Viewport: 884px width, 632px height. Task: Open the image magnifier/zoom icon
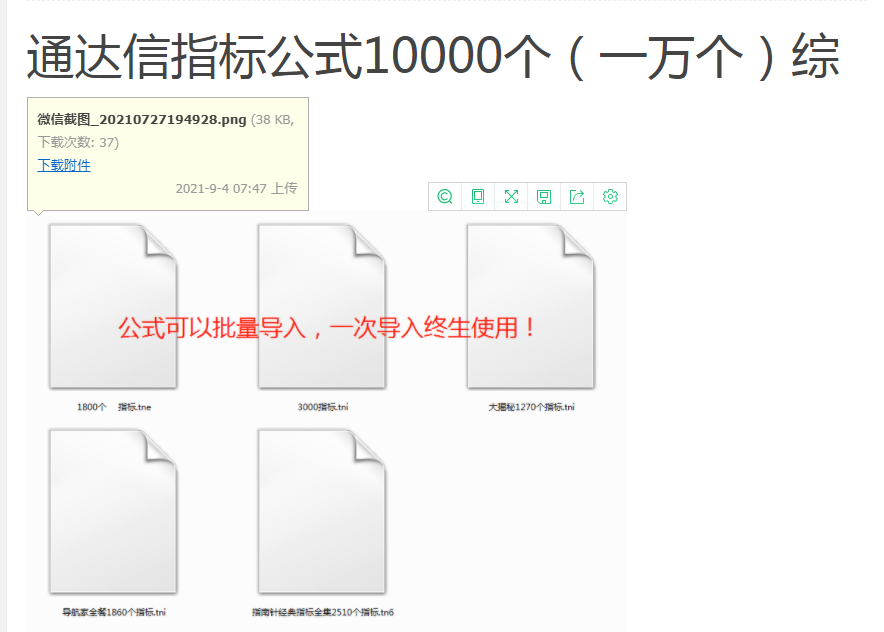444,196
